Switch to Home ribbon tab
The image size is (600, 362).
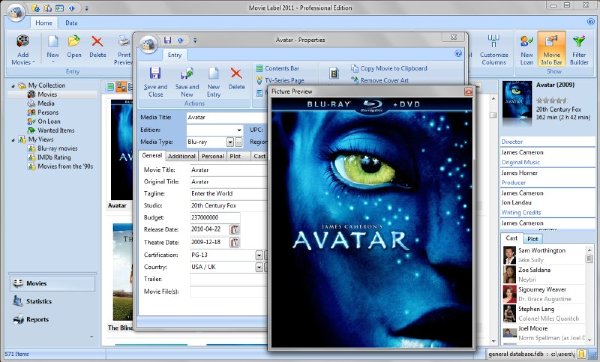click(44, 23)
